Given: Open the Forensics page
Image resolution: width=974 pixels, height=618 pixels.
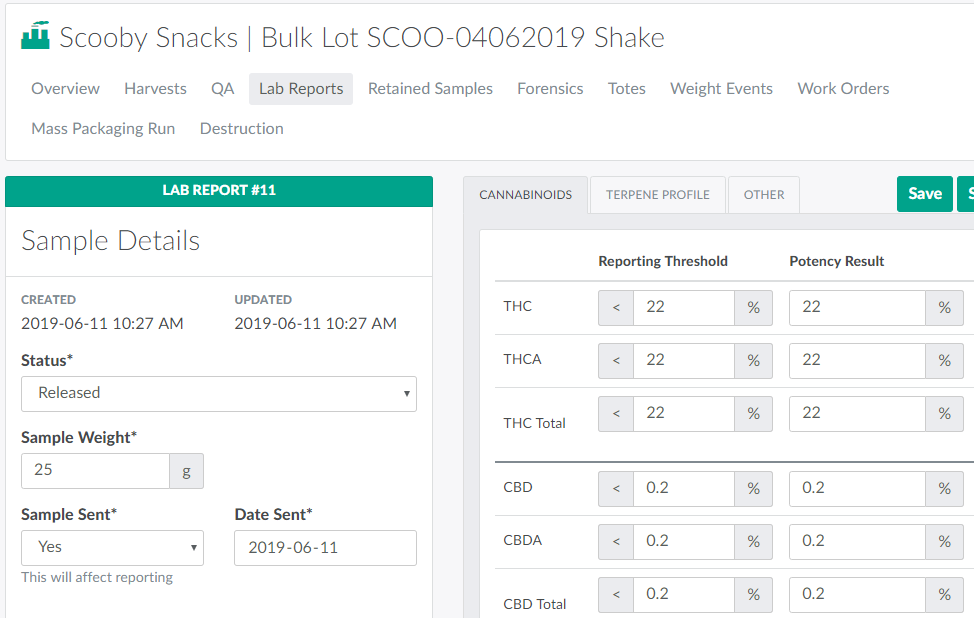Looking at the screenshot, I should (x=550, y=89).
